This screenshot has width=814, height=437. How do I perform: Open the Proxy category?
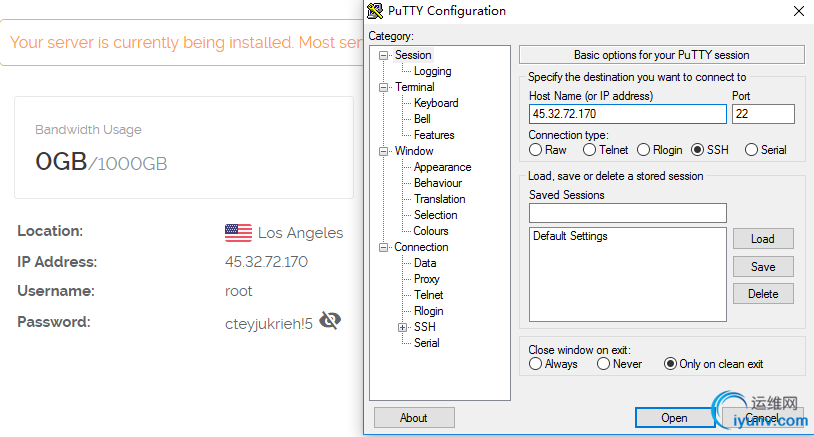pos(427,279)
